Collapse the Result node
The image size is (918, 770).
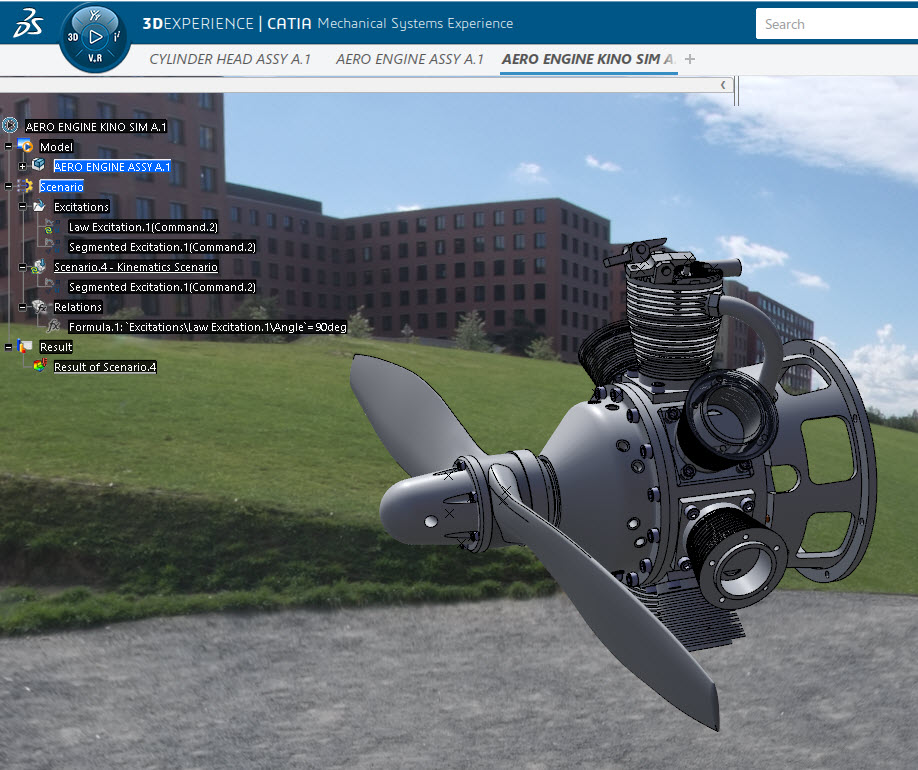tap(8, 347)
